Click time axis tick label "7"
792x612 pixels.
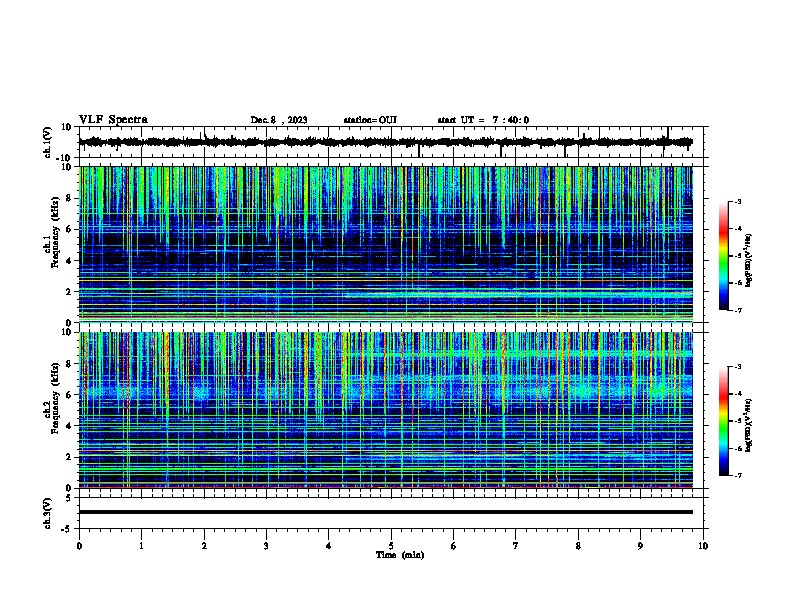click(516, 546)
